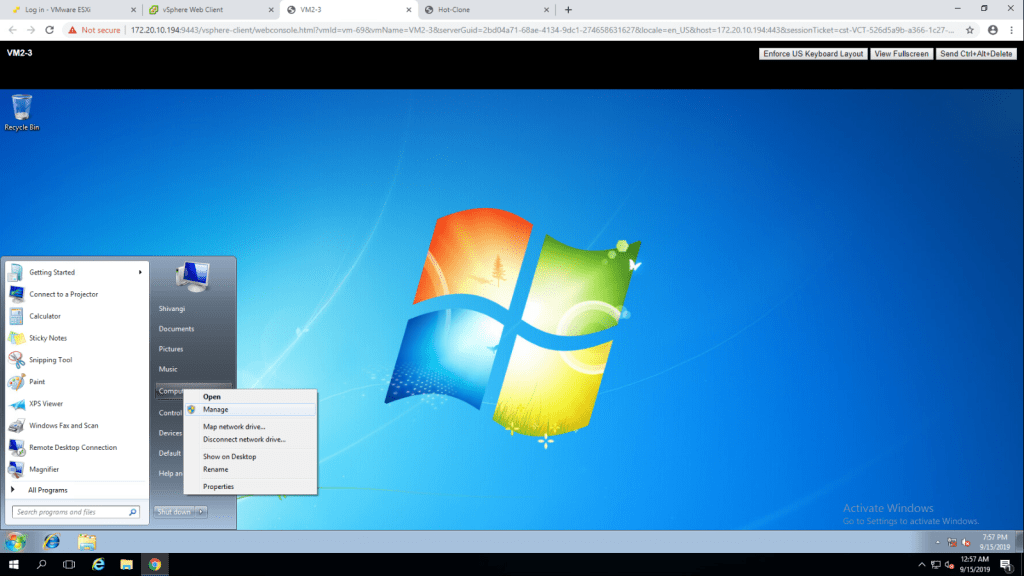The width and height of the screenshot is (1024, 576).
Task: Expand the Getting Started submenu arrow
Action: [140, 272]
